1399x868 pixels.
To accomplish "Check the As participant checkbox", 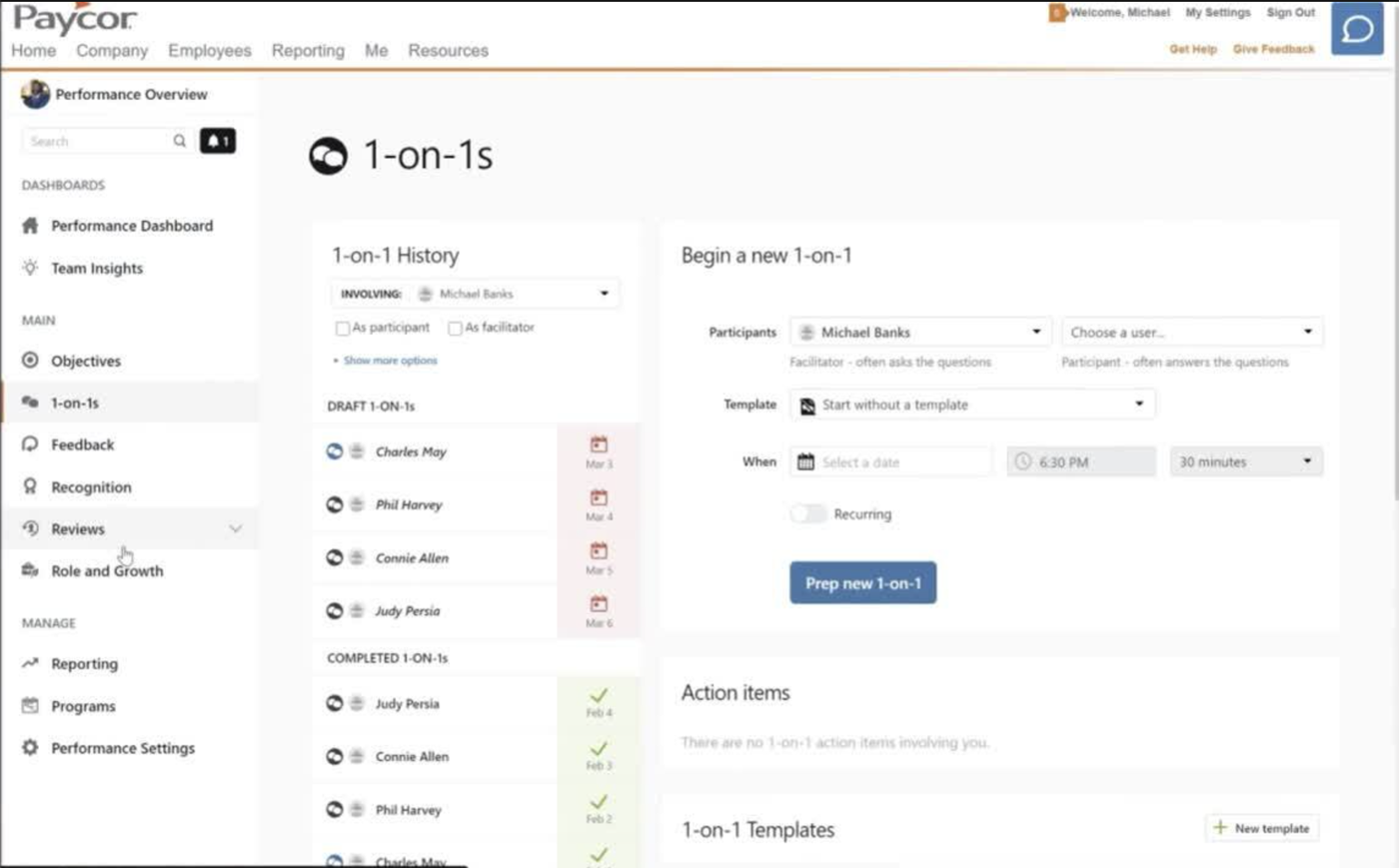I will tap(343, 328).
